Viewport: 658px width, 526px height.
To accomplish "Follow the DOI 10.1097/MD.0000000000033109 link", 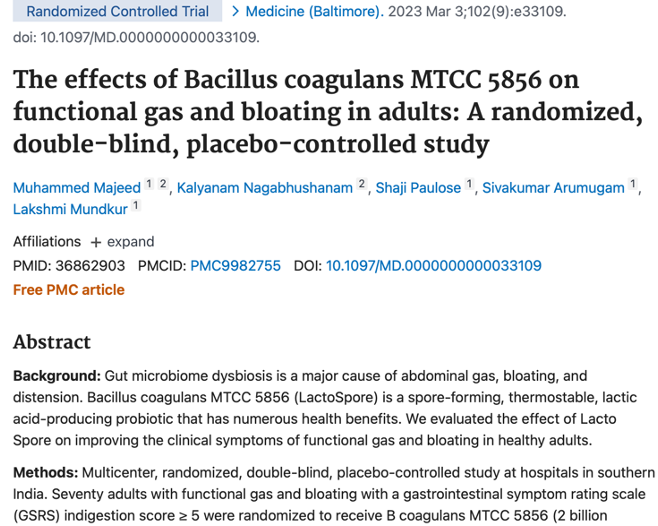I will (434, 266).
